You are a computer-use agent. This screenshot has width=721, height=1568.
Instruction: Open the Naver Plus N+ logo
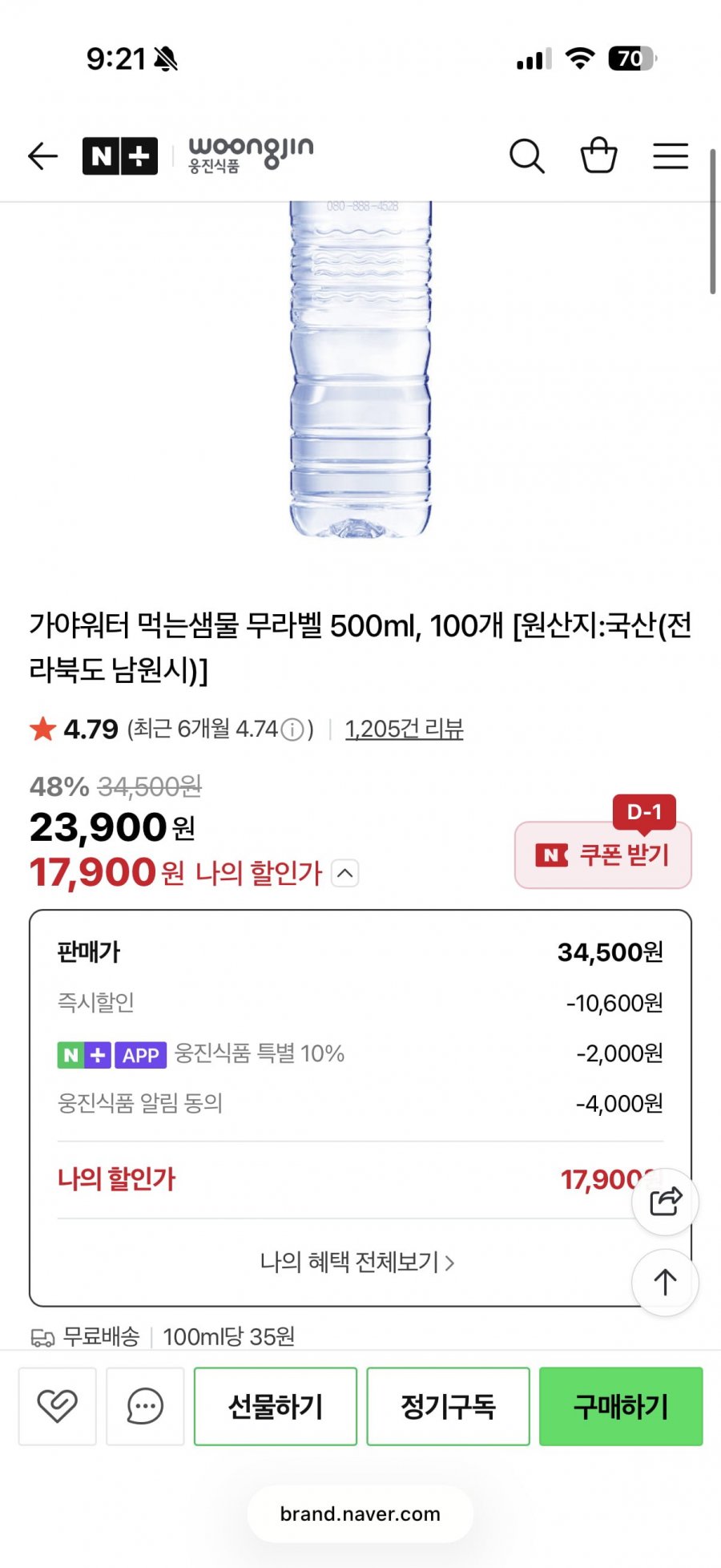[120, 156]
